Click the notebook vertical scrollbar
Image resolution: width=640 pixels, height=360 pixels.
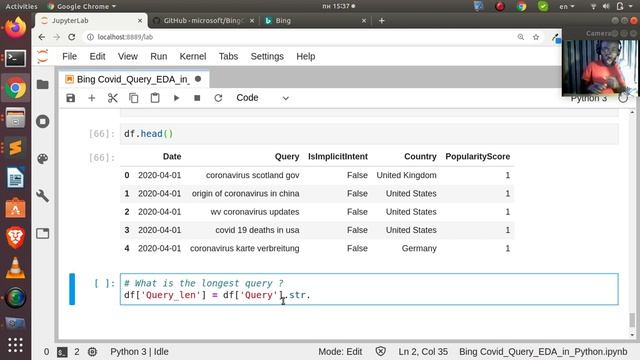click(x=632, y=320)
